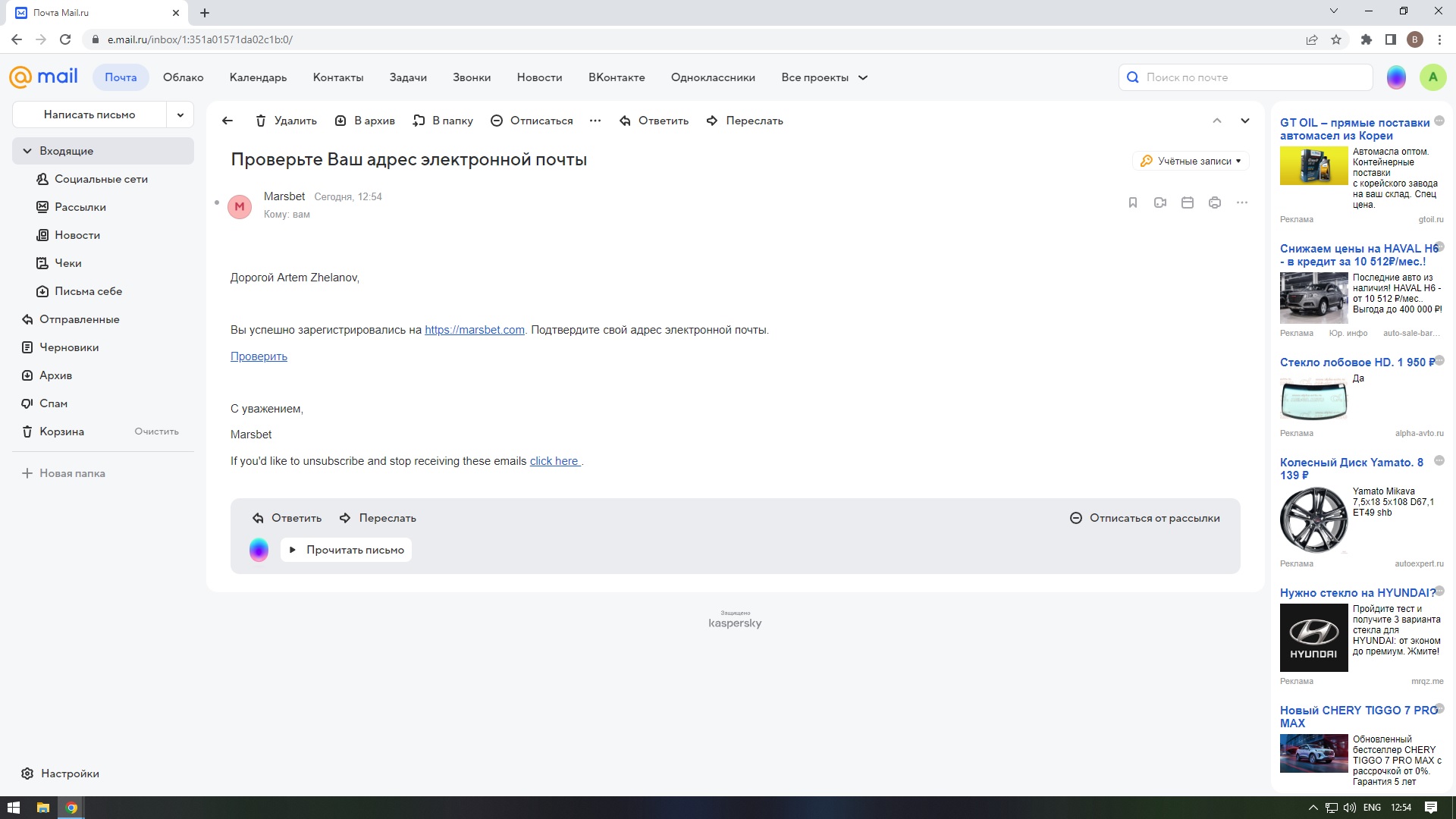
Task: Click the Поиск по почте search field
Action: pyautogui.click(x=1251, y=77)
